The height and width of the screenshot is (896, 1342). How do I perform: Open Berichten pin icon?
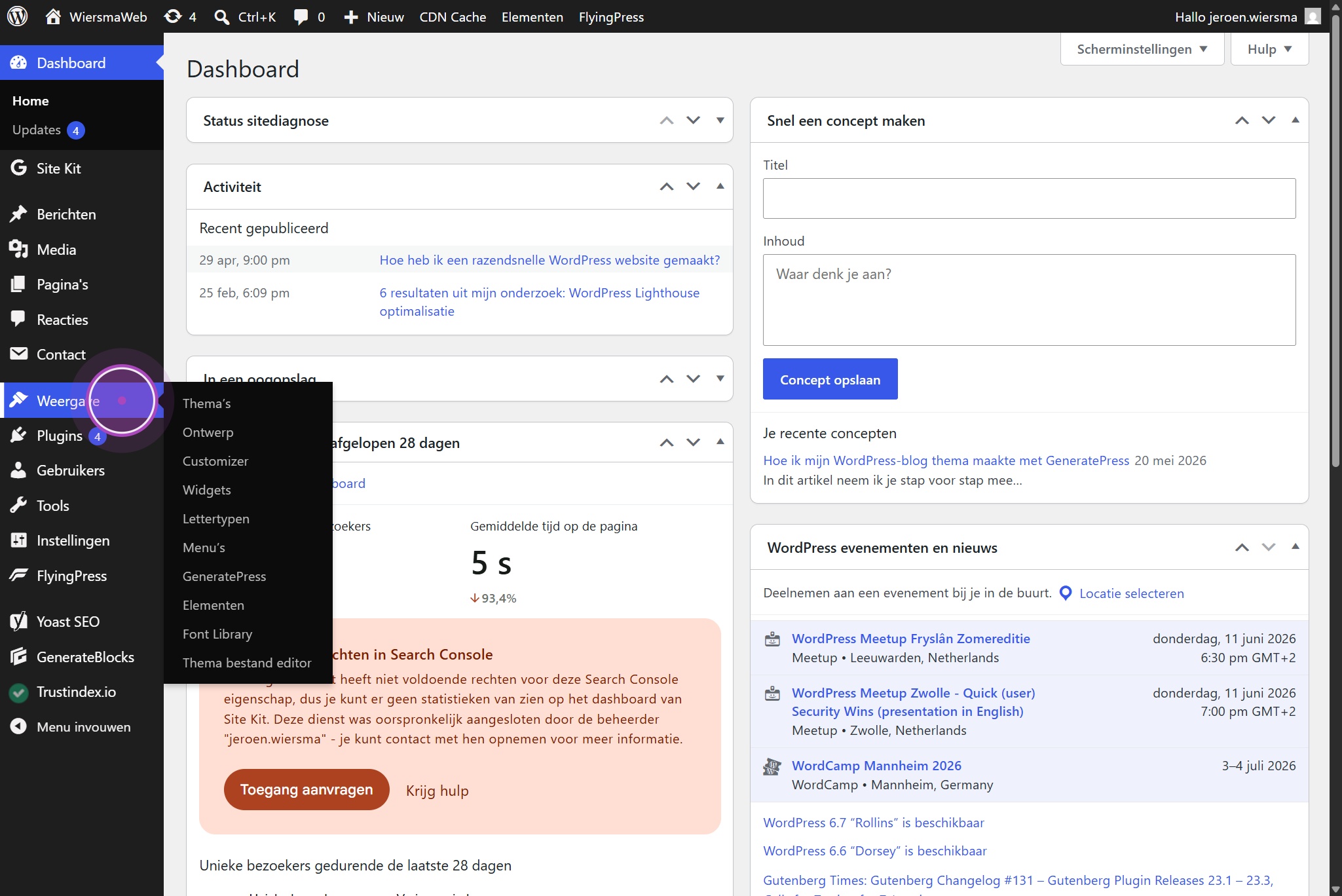18,214
